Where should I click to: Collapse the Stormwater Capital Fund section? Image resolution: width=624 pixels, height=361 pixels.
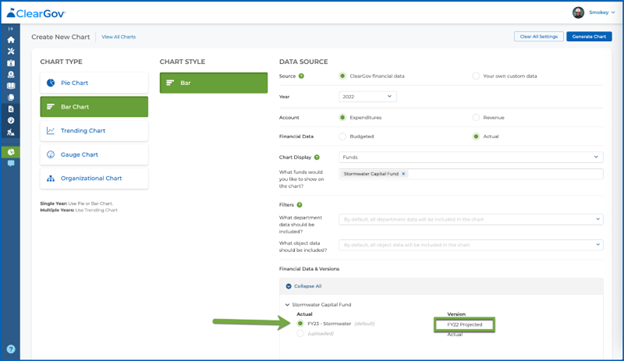pos(287,305)
